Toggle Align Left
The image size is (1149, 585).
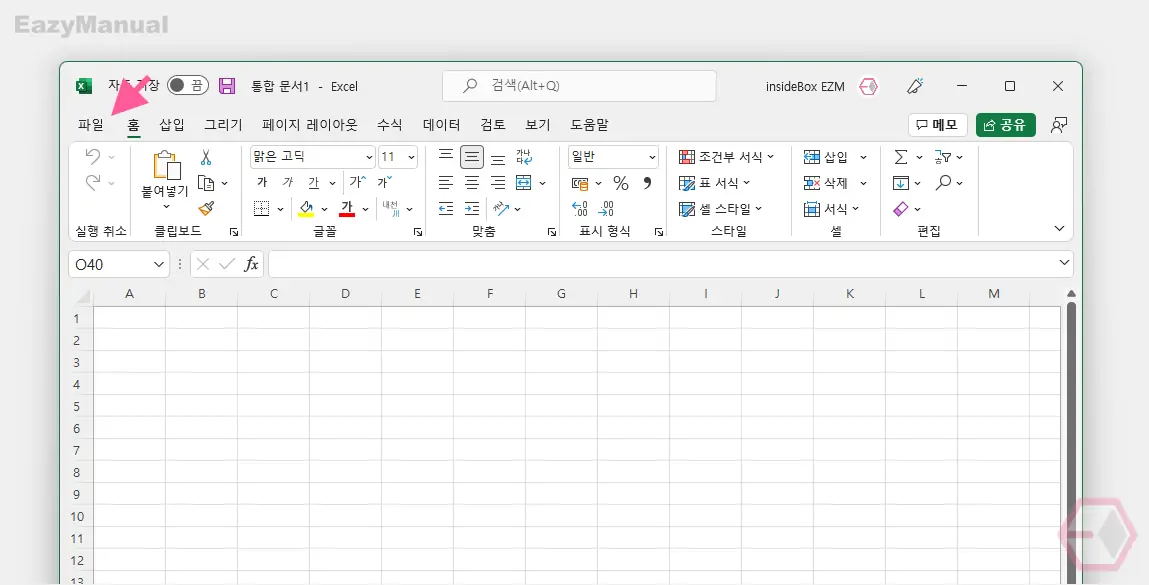446,182
